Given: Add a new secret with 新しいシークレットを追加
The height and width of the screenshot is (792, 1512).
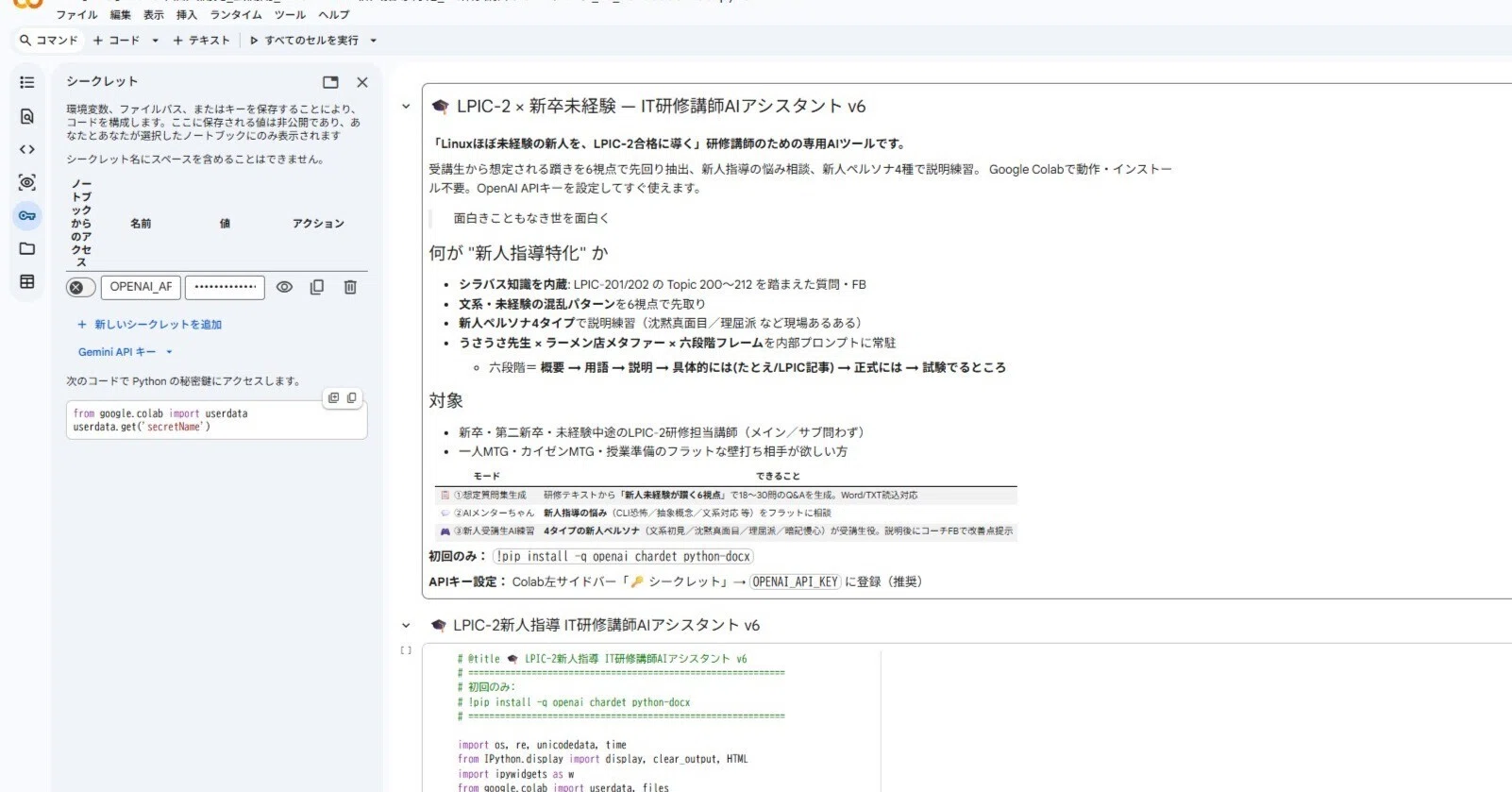Looking at the screenshot, I should 150,325.
